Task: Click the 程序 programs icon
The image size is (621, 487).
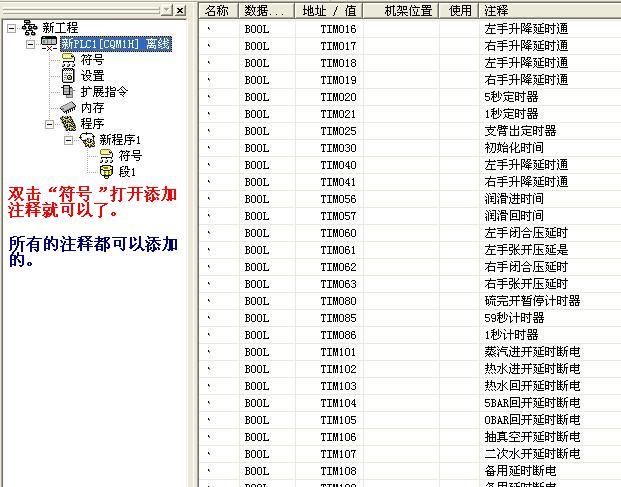Action: click(x=68, y=124)
